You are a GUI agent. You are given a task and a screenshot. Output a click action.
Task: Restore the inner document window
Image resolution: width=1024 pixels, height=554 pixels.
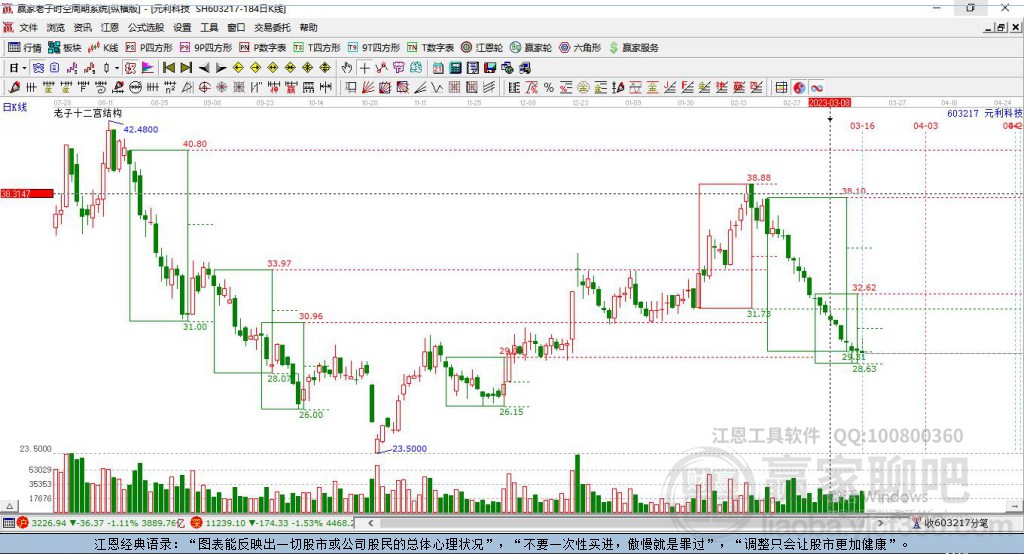click(1001, 27)
